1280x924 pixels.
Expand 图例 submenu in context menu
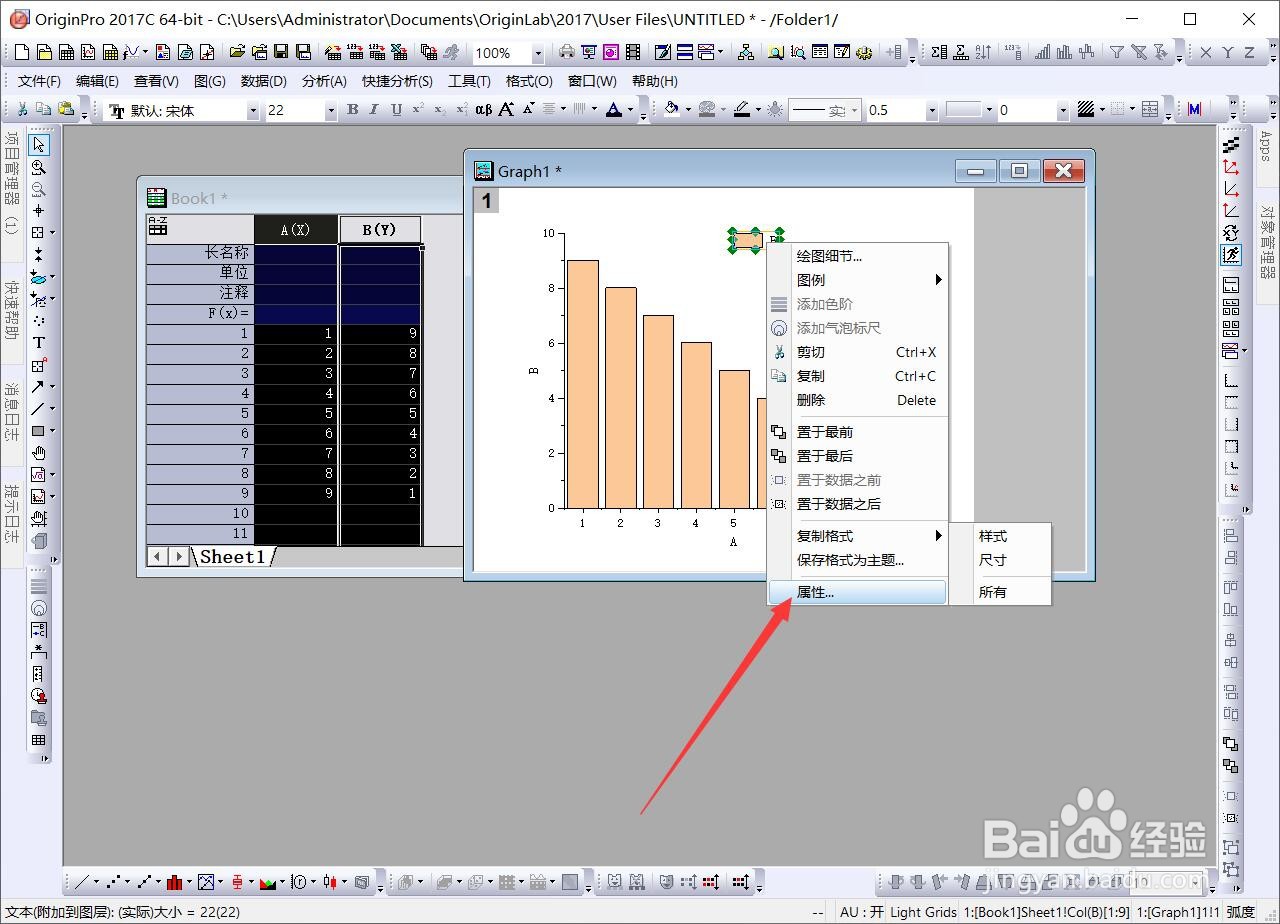tap(857, 280)
